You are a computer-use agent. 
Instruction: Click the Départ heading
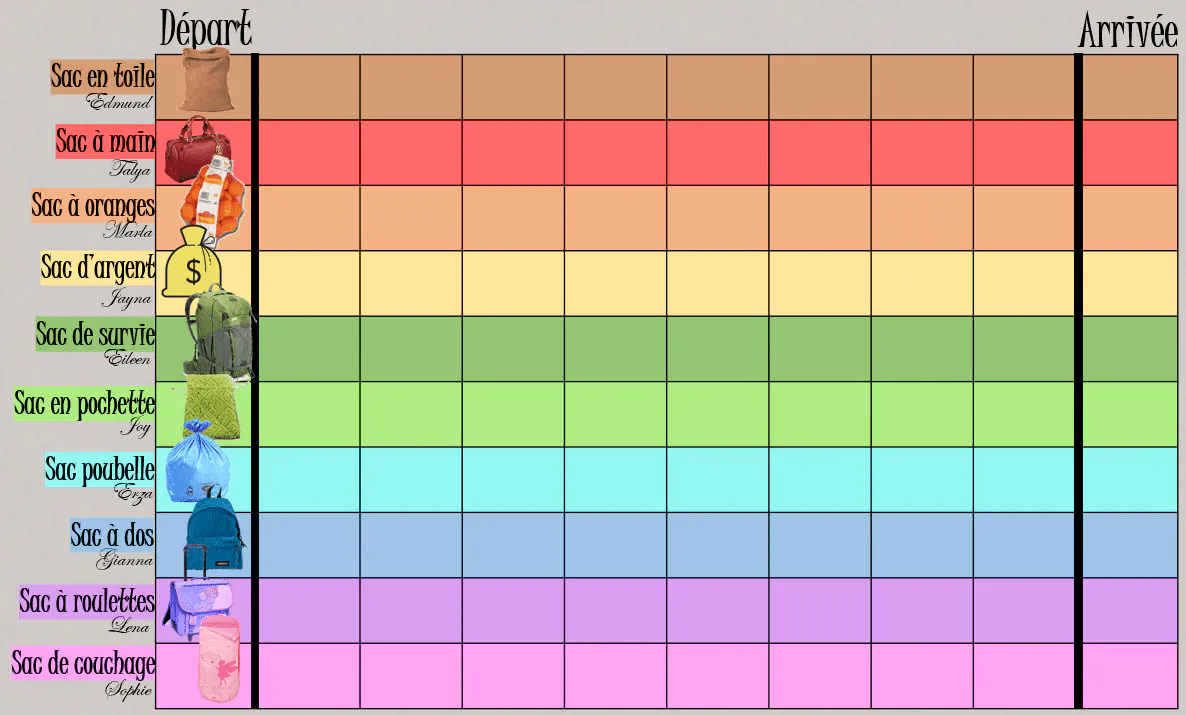206,29
